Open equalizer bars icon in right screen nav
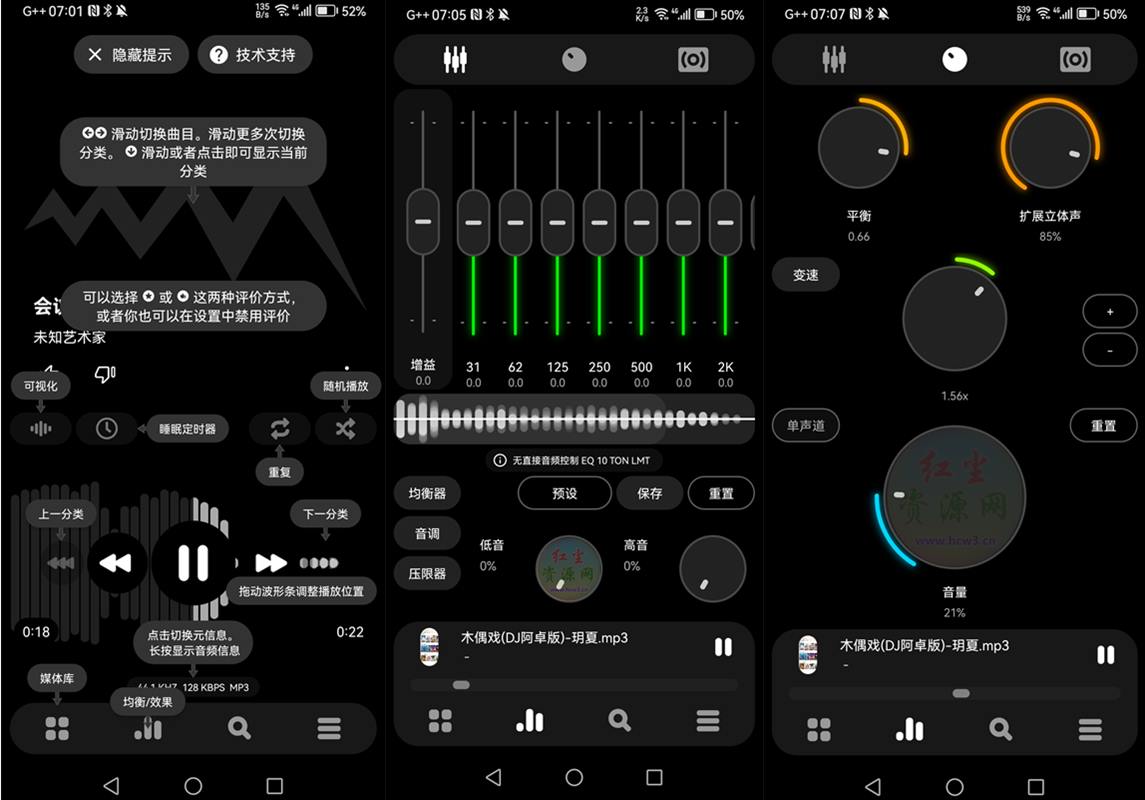Screen dimensions: 1145x800 [x=909, y=728]
